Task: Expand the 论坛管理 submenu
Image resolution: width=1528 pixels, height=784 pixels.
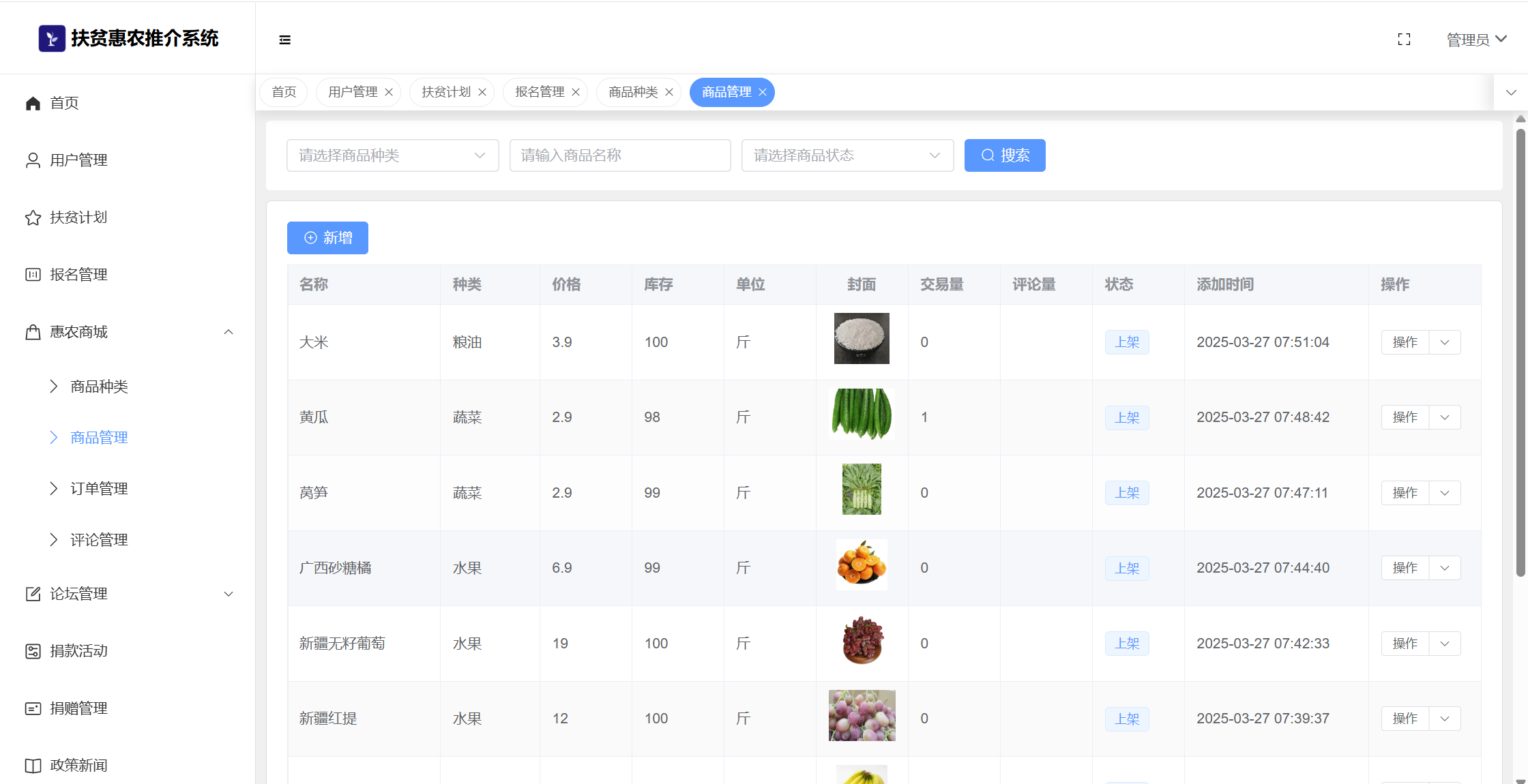Action: (x=229, y=594)
